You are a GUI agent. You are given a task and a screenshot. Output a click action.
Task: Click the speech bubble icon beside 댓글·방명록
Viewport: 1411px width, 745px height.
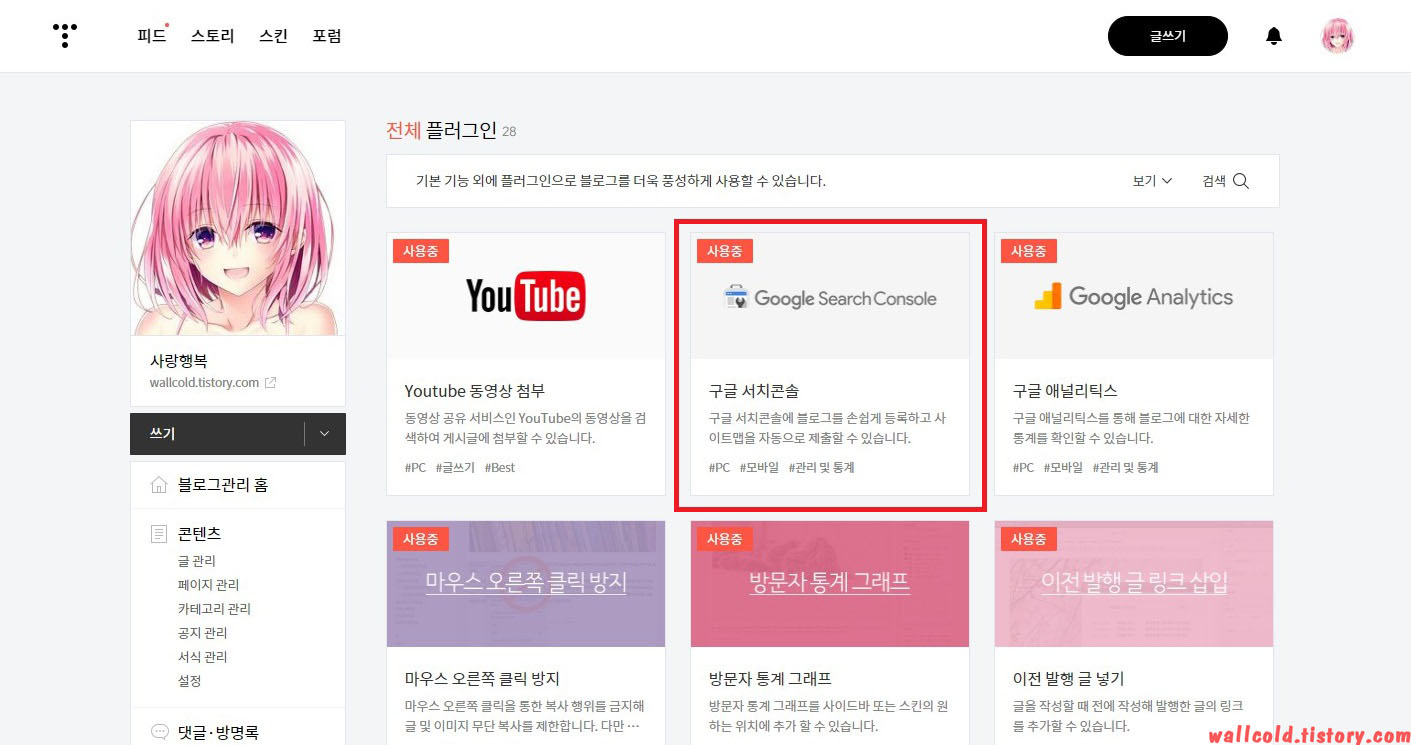pyautogui.click(x=159, y=732)
